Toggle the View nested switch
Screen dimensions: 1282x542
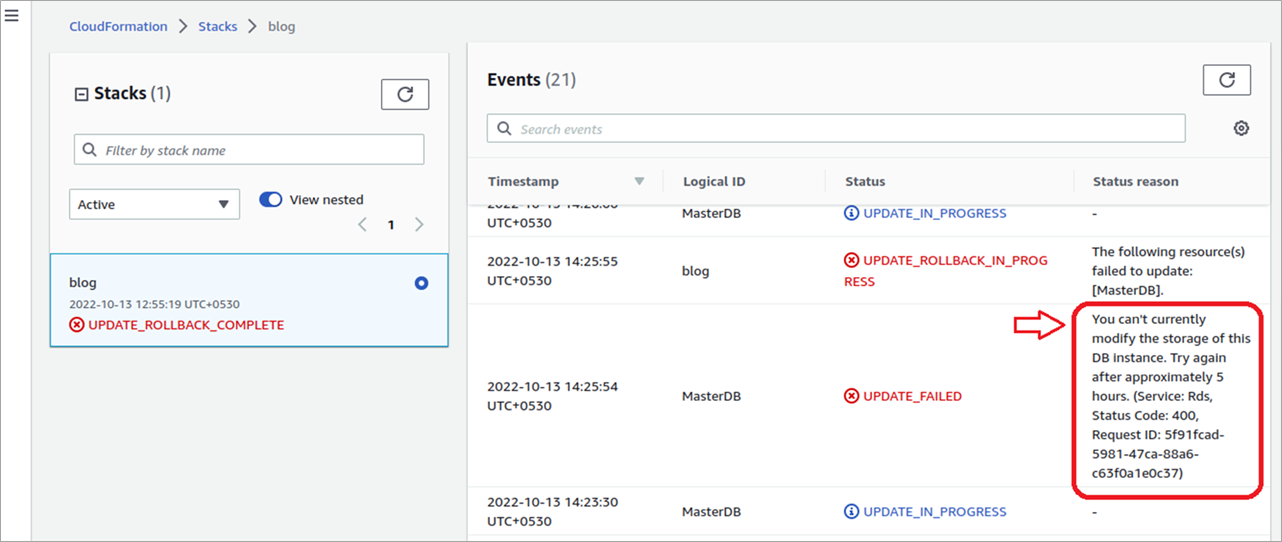[x=271, y=199]
